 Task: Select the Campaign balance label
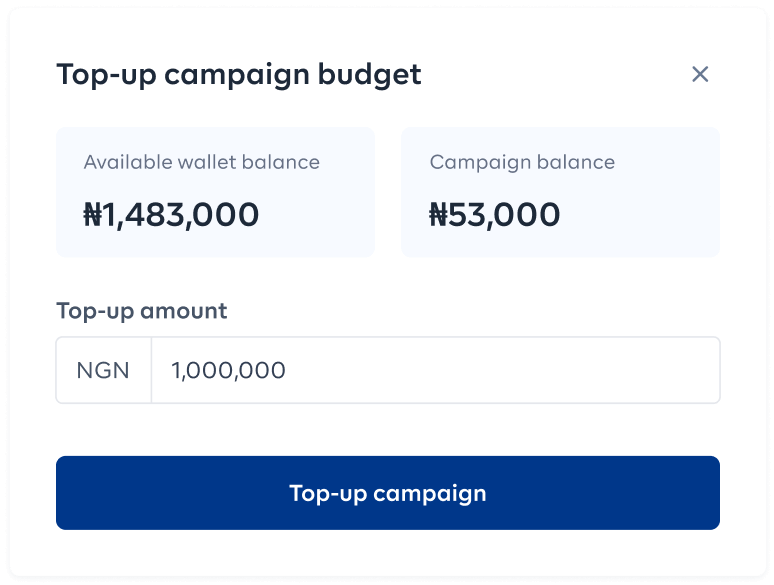tap(522, 163)
